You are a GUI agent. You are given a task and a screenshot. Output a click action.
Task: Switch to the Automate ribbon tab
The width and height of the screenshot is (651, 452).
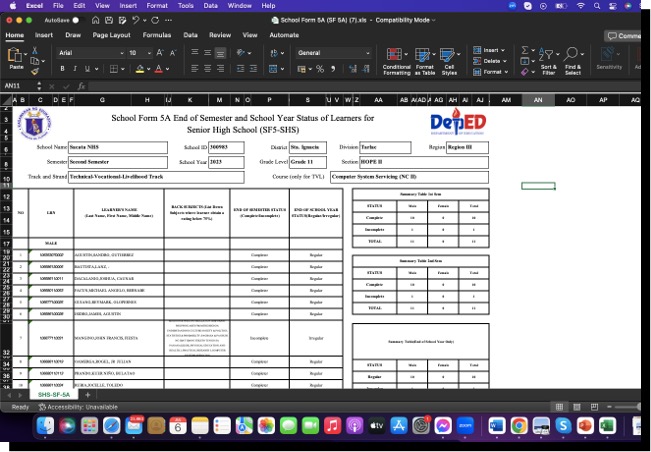284,35
